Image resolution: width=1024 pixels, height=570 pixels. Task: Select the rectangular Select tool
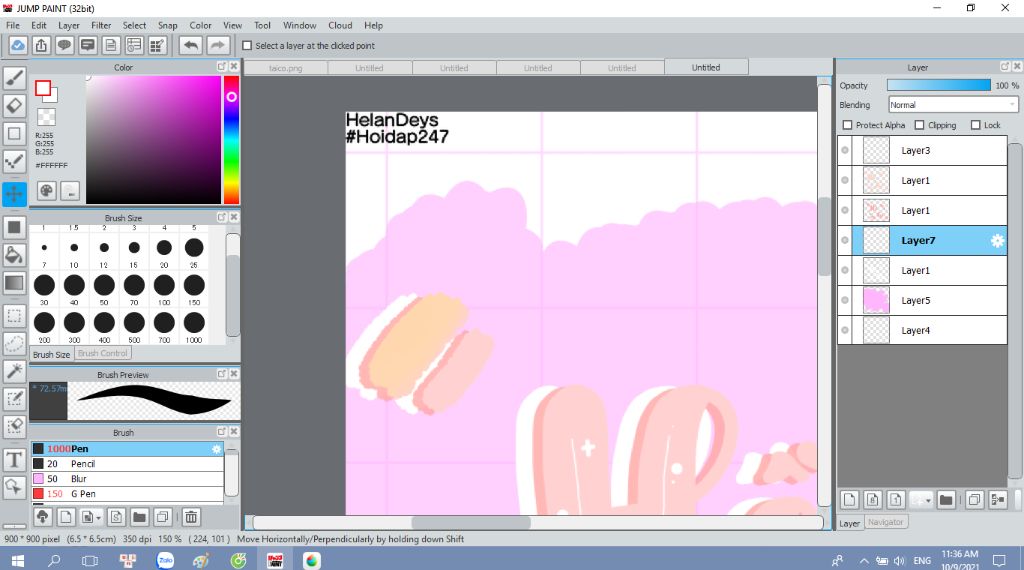click(x=14, y=316)
